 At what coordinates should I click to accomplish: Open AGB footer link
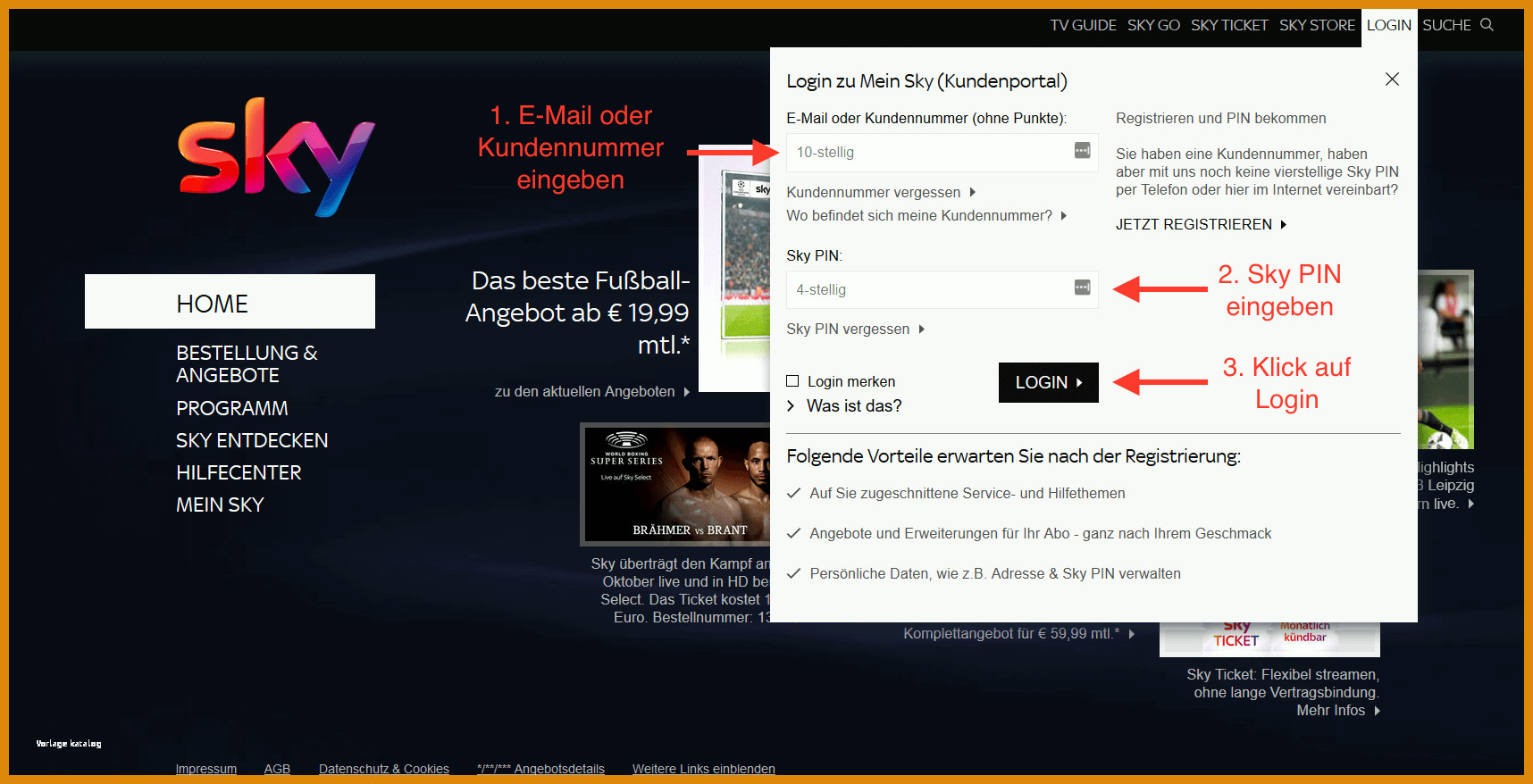pyautogui.click(x=277, y=769)
